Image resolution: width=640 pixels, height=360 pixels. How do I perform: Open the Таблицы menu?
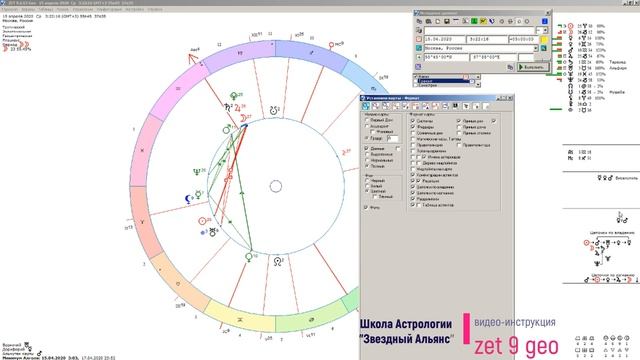point(46,9)
